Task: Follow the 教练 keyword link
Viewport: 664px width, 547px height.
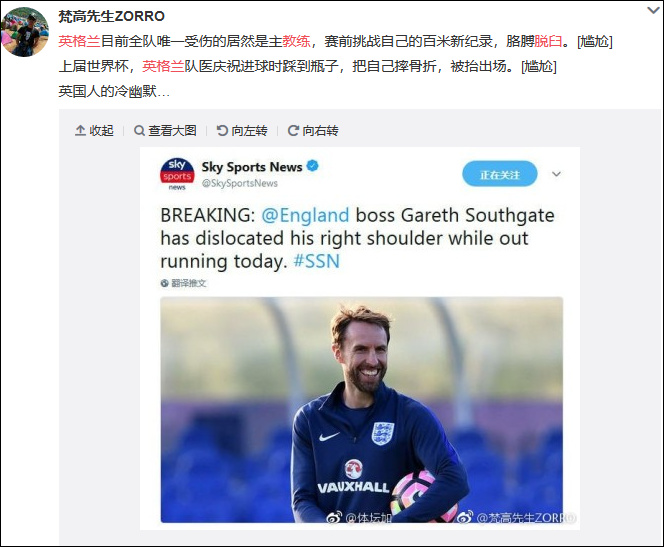Action: (x=296, y=41)
